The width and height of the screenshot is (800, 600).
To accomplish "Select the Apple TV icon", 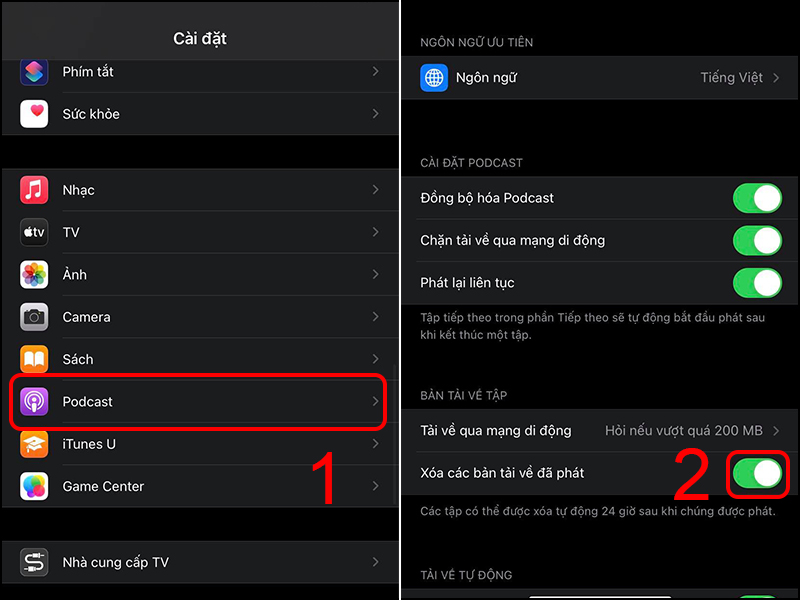I will (34, 232).
